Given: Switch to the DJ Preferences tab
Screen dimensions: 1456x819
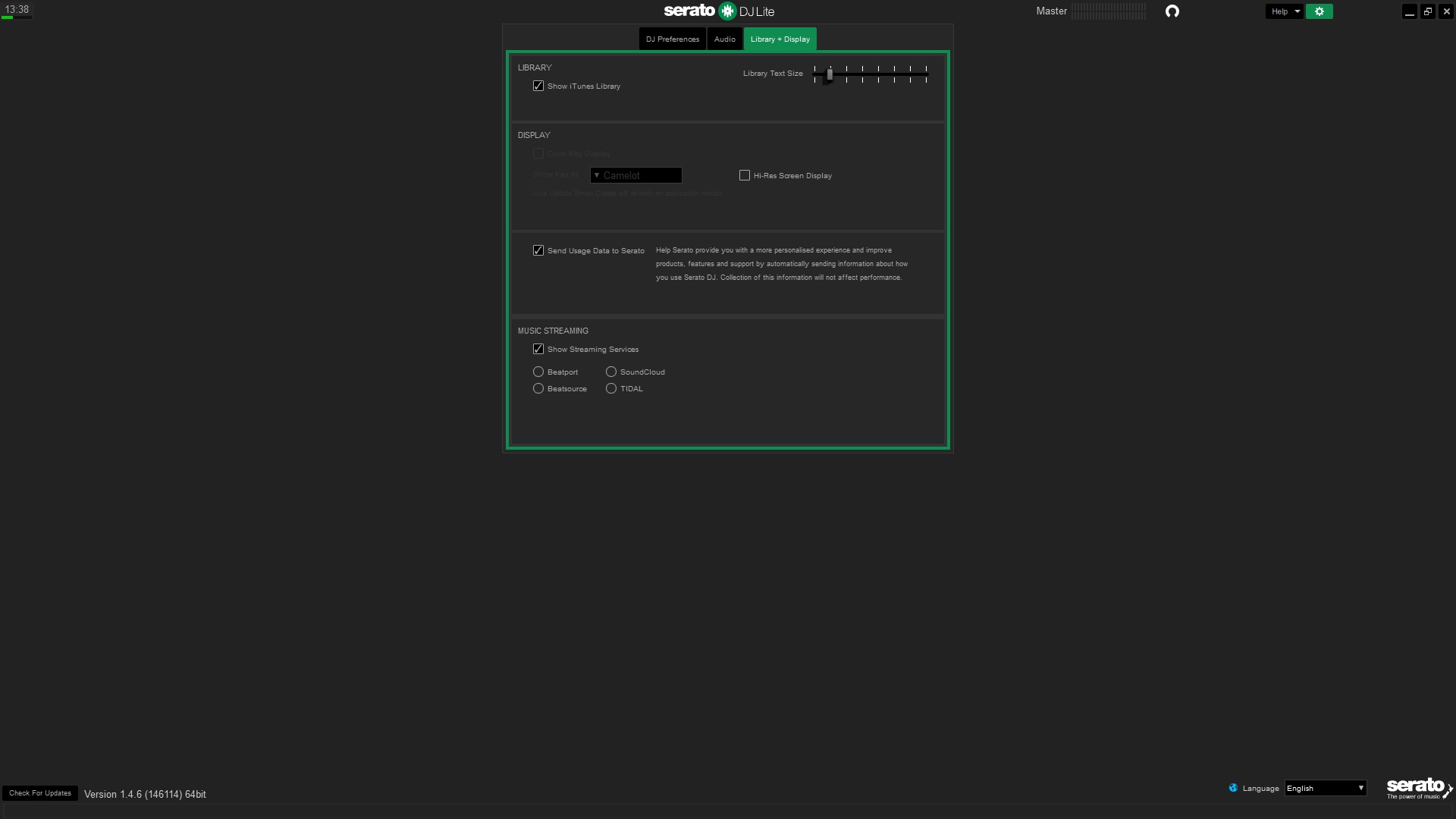Looking at the screenshot, I should [x=672, y=39].
